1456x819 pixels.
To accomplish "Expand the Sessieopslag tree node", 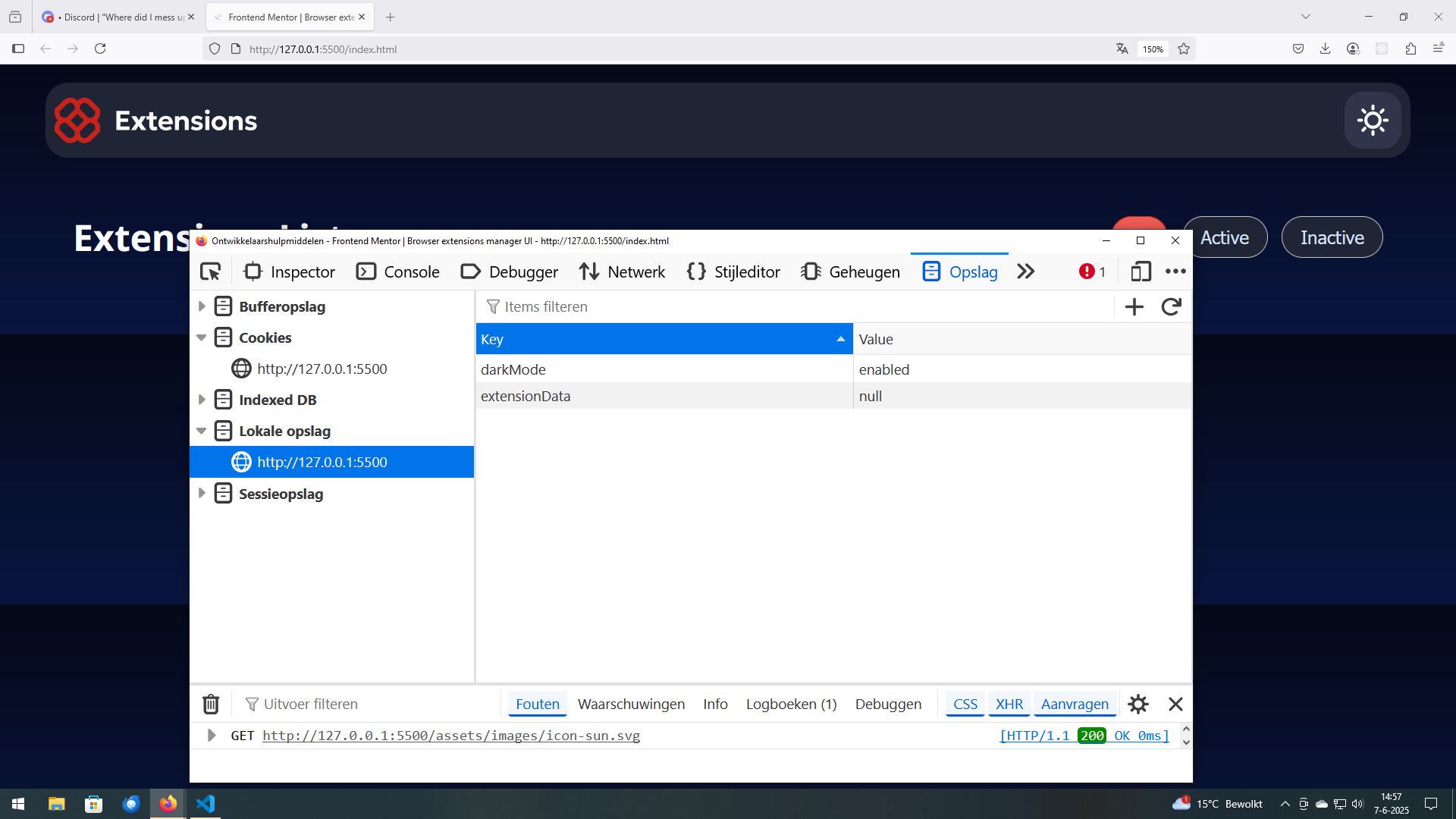I will (x=202, y=494).
